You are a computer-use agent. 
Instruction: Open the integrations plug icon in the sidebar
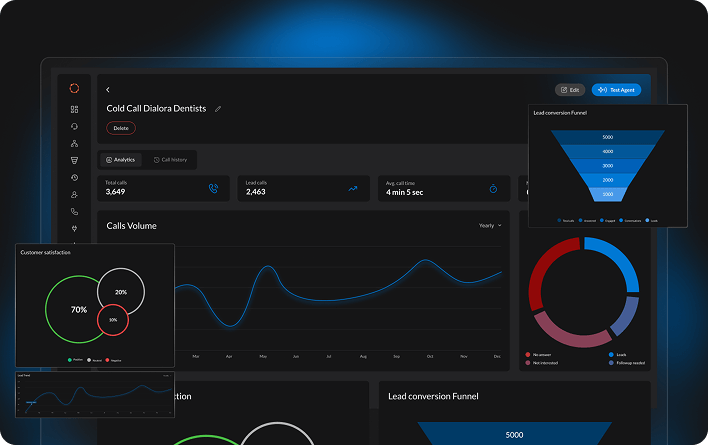click(x=74, y=228)
